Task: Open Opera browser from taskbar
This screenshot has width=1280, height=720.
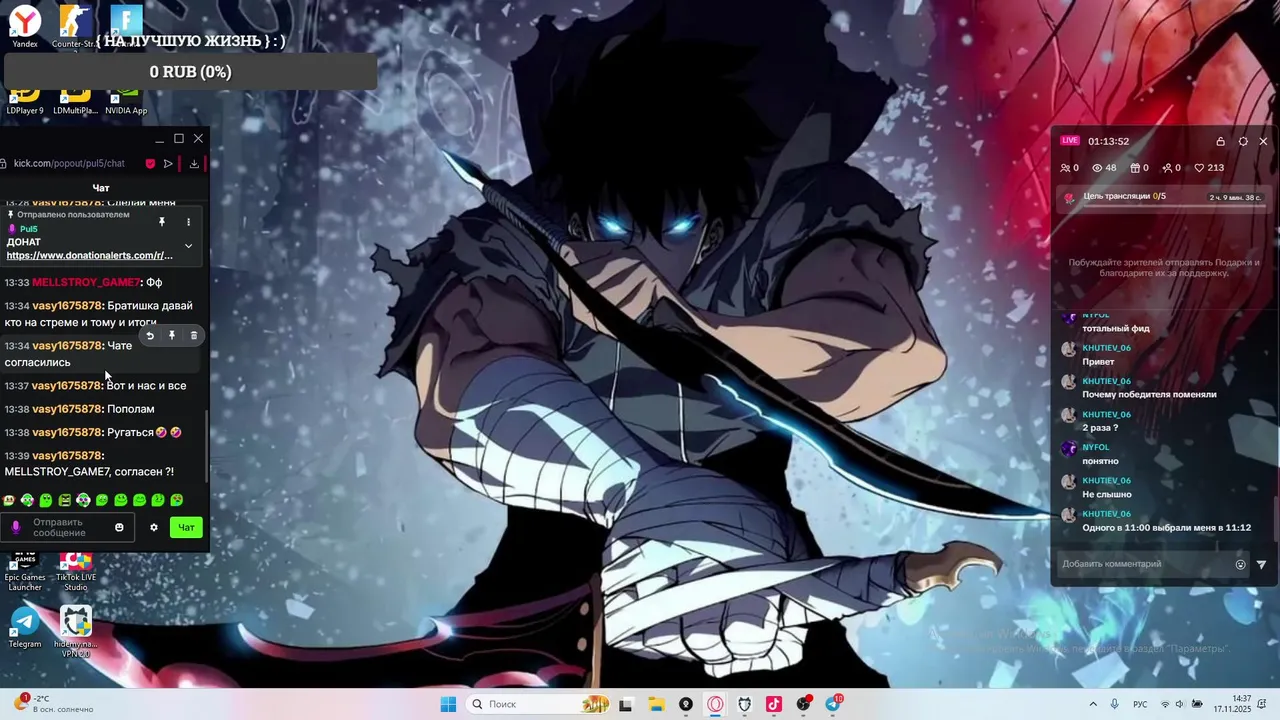Action: [x=715, y=704]
